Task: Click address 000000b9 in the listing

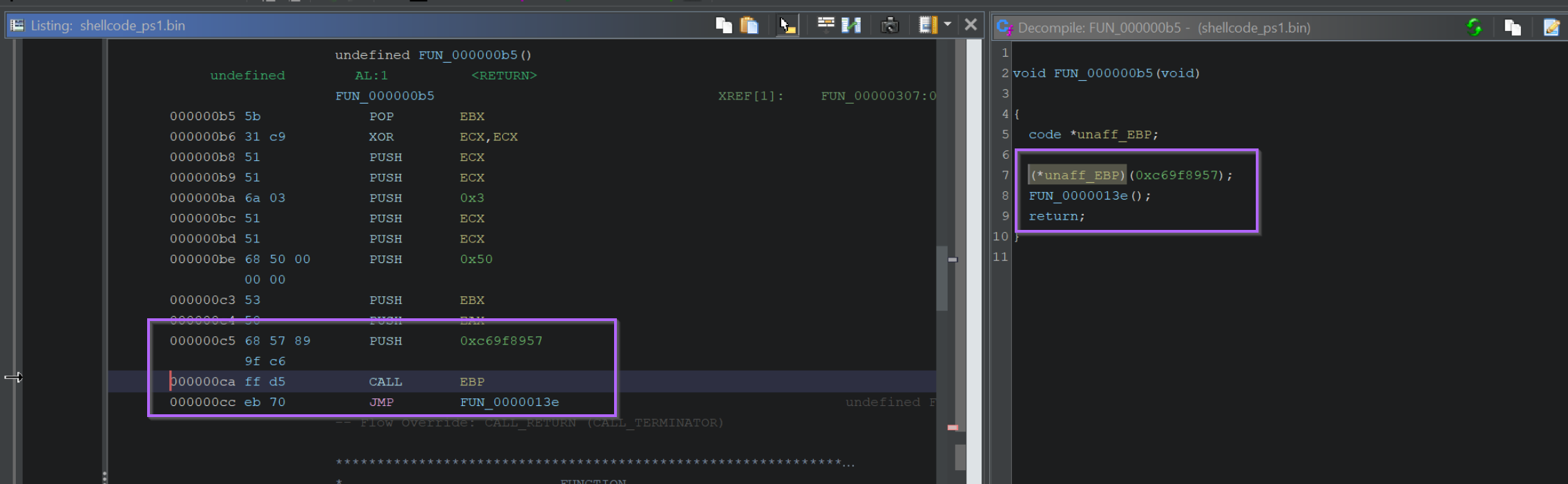Action: tap(202, 177)
